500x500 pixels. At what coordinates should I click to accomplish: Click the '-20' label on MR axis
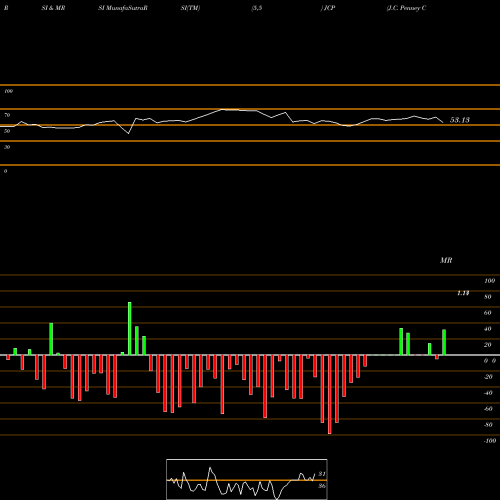tap(488, 377)
